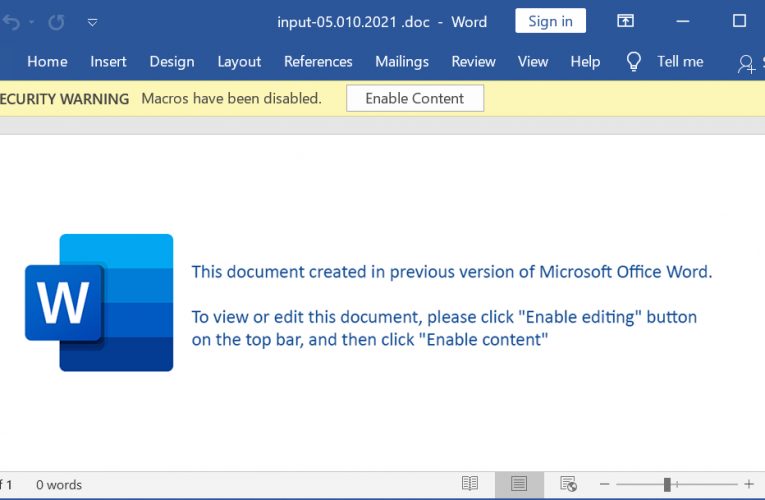Screen dimensions: 765x500
Task: Click the zoom slider handle
Action: (667, 484)
